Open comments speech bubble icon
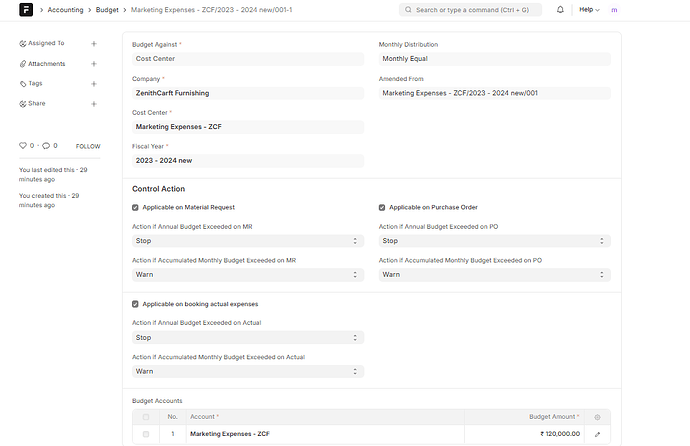Viewport: 690px width, 446px height. [x=46, y=146]
